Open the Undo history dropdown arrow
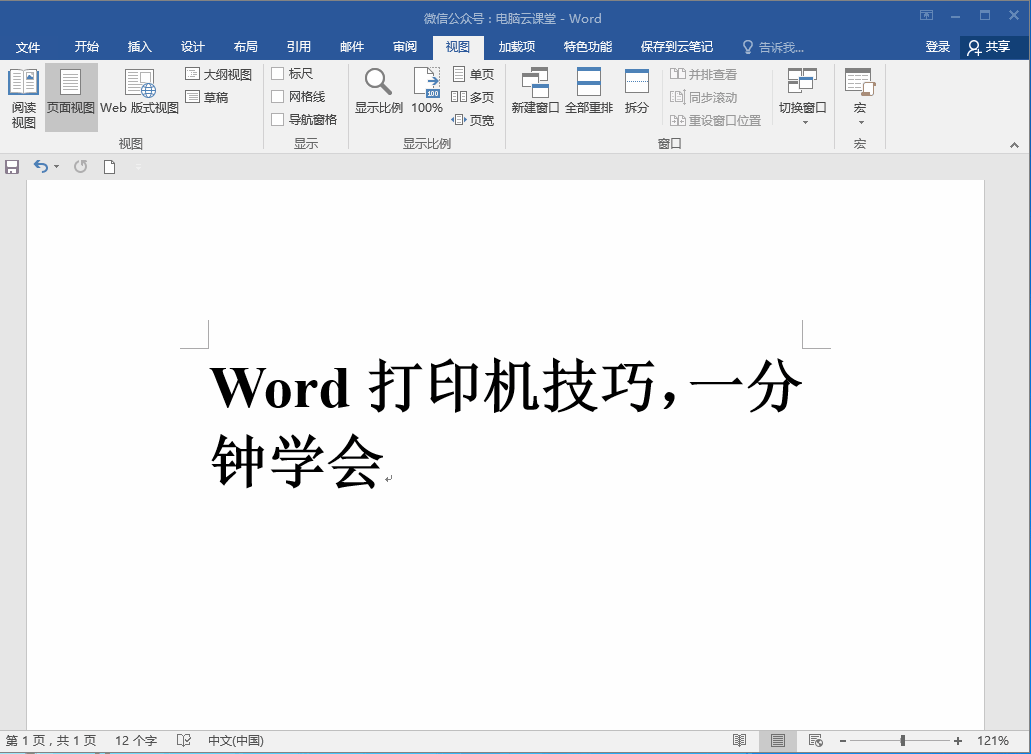The height and width of the screenshot is (754, 1031). coord(57,167)
